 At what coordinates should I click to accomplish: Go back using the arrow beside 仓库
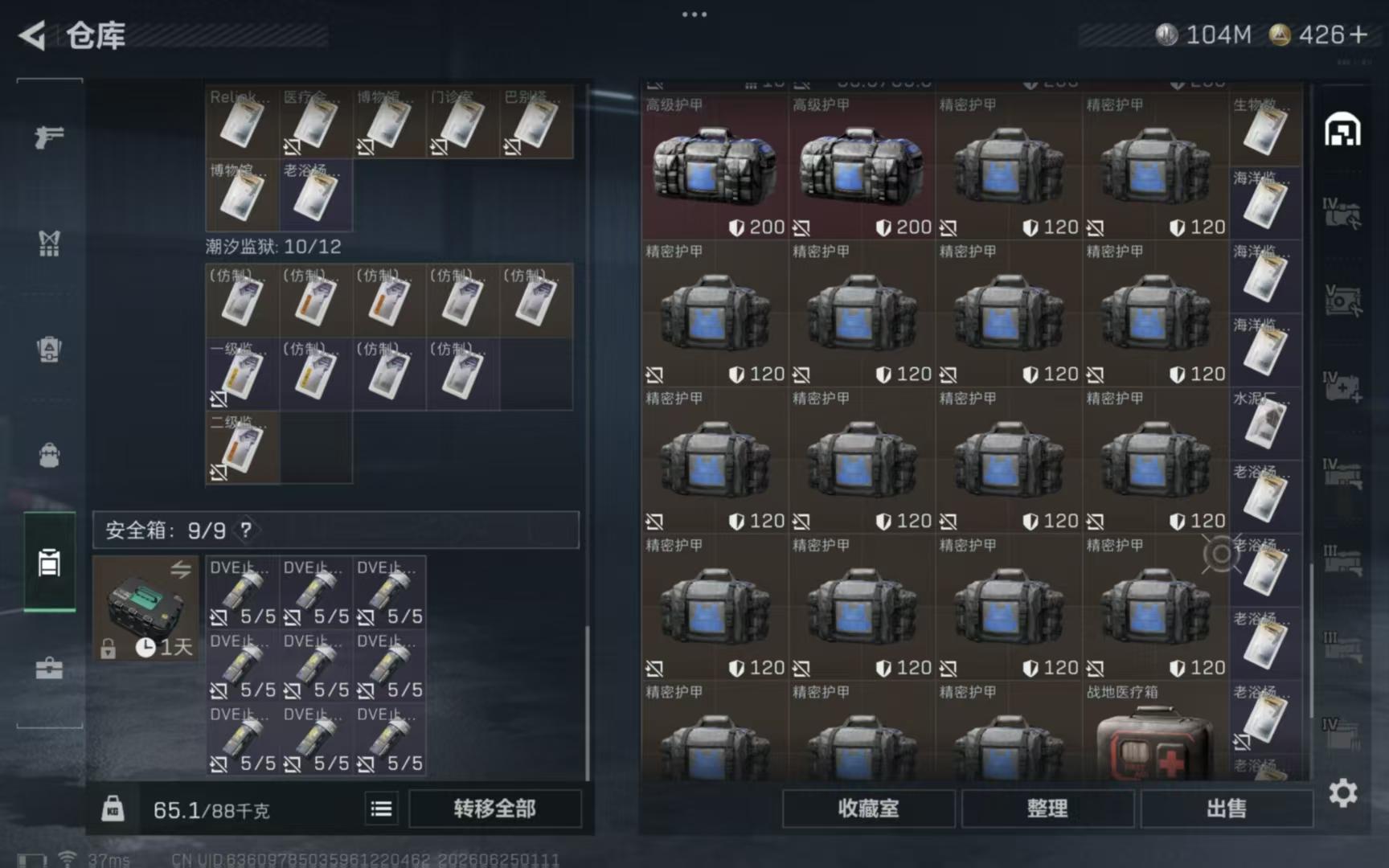pos(32,35)
